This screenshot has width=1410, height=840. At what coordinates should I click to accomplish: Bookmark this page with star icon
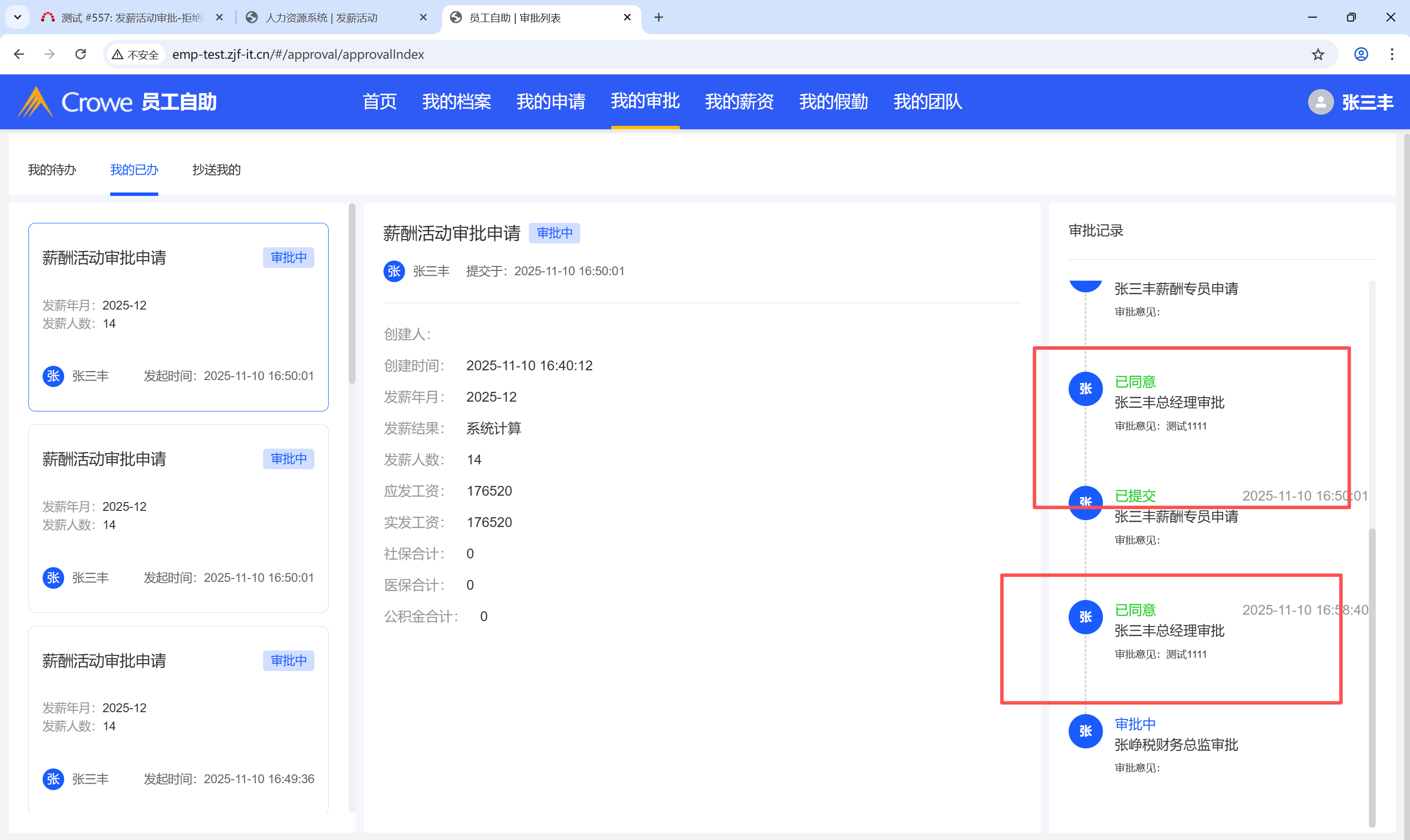tap(1318, 54)
